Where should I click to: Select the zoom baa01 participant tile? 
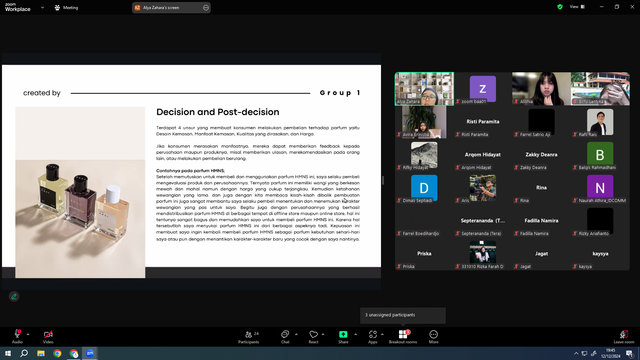click(x=483, y=89)
